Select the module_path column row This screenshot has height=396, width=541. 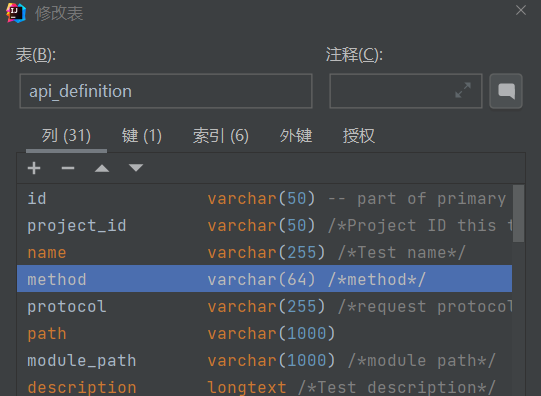tap(264, 360)
